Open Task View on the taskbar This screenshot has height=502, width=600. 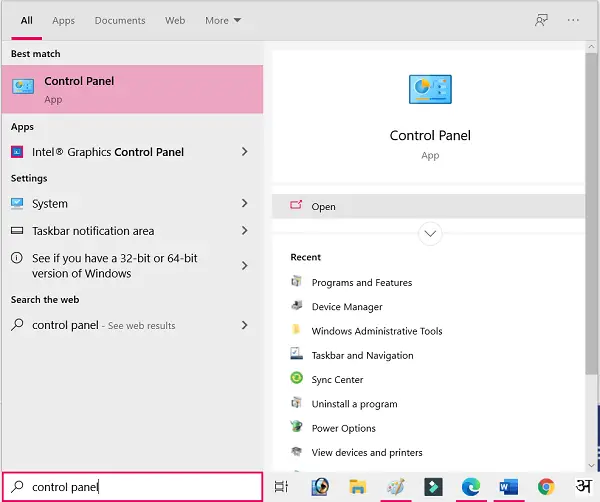click(281, 487)
